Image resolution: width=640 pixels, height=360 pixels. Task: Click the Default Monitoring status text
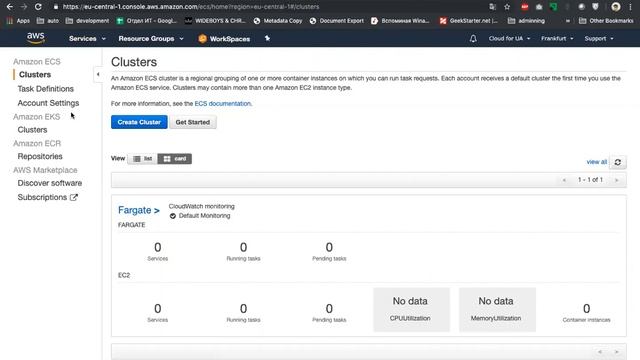pyautogui.click(x=204, y=216)
